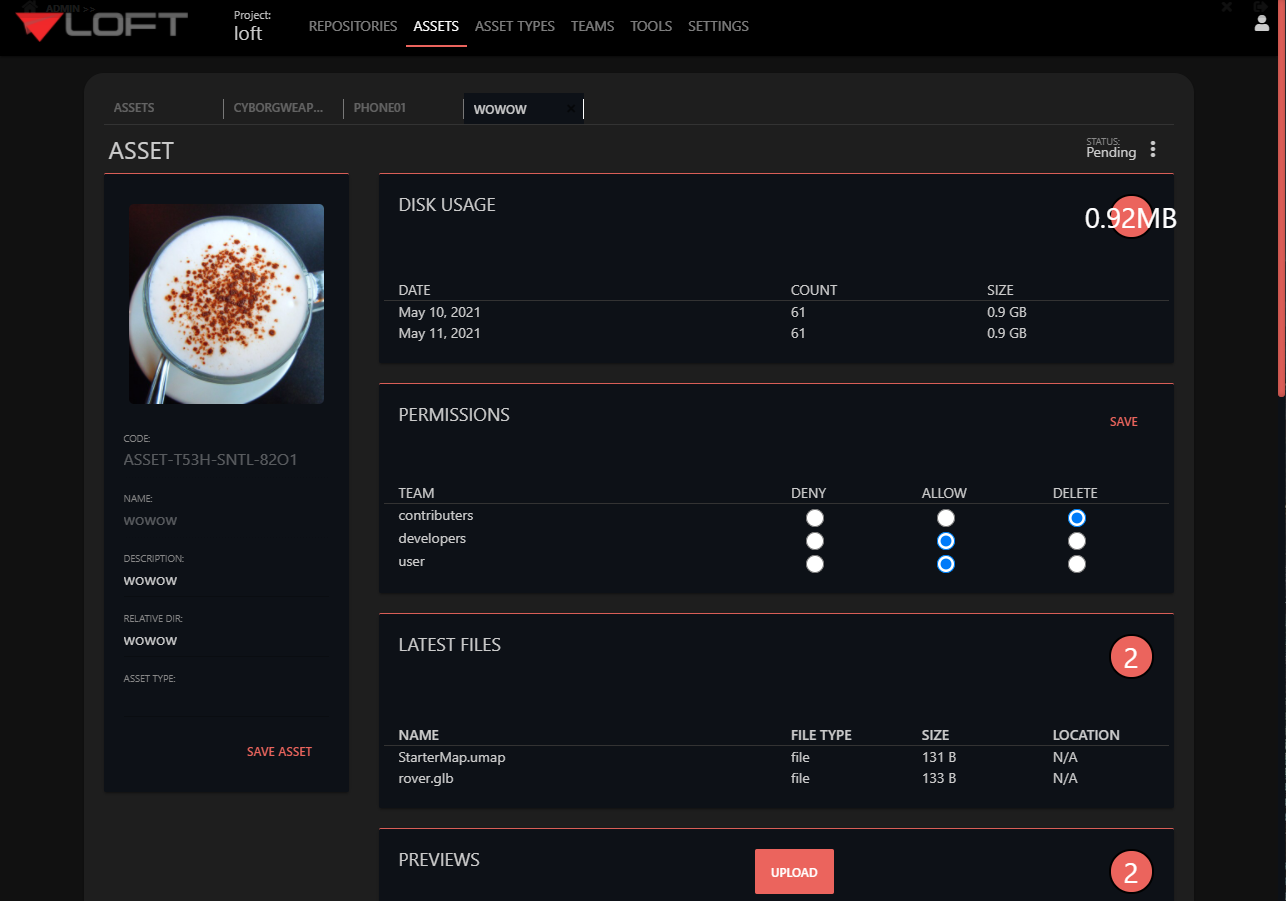This screenshot has height=901, width=1286.
Task: Click the 0.92MB disk usage badge
Action: [x=1131, y=216]
